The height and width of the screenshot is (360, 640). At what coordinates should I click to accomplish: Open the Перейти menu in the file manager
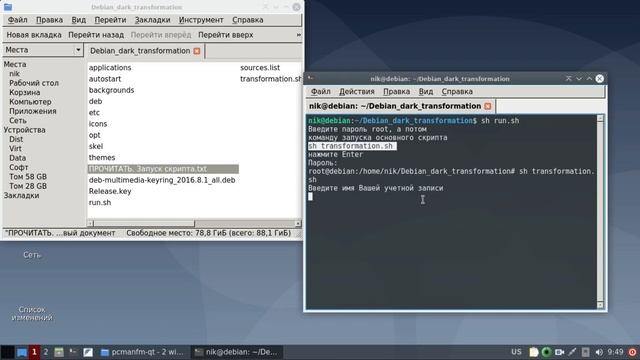tap(110, 20)
